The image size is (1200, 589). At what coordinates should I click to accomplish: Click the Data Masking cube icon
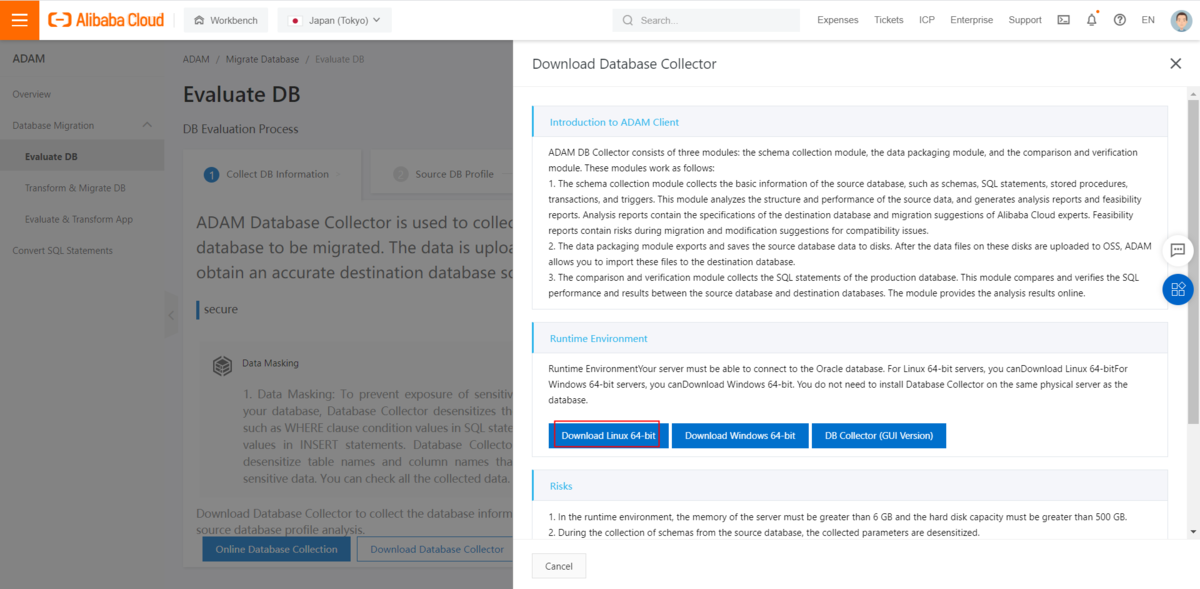click(x=223, y=365)
